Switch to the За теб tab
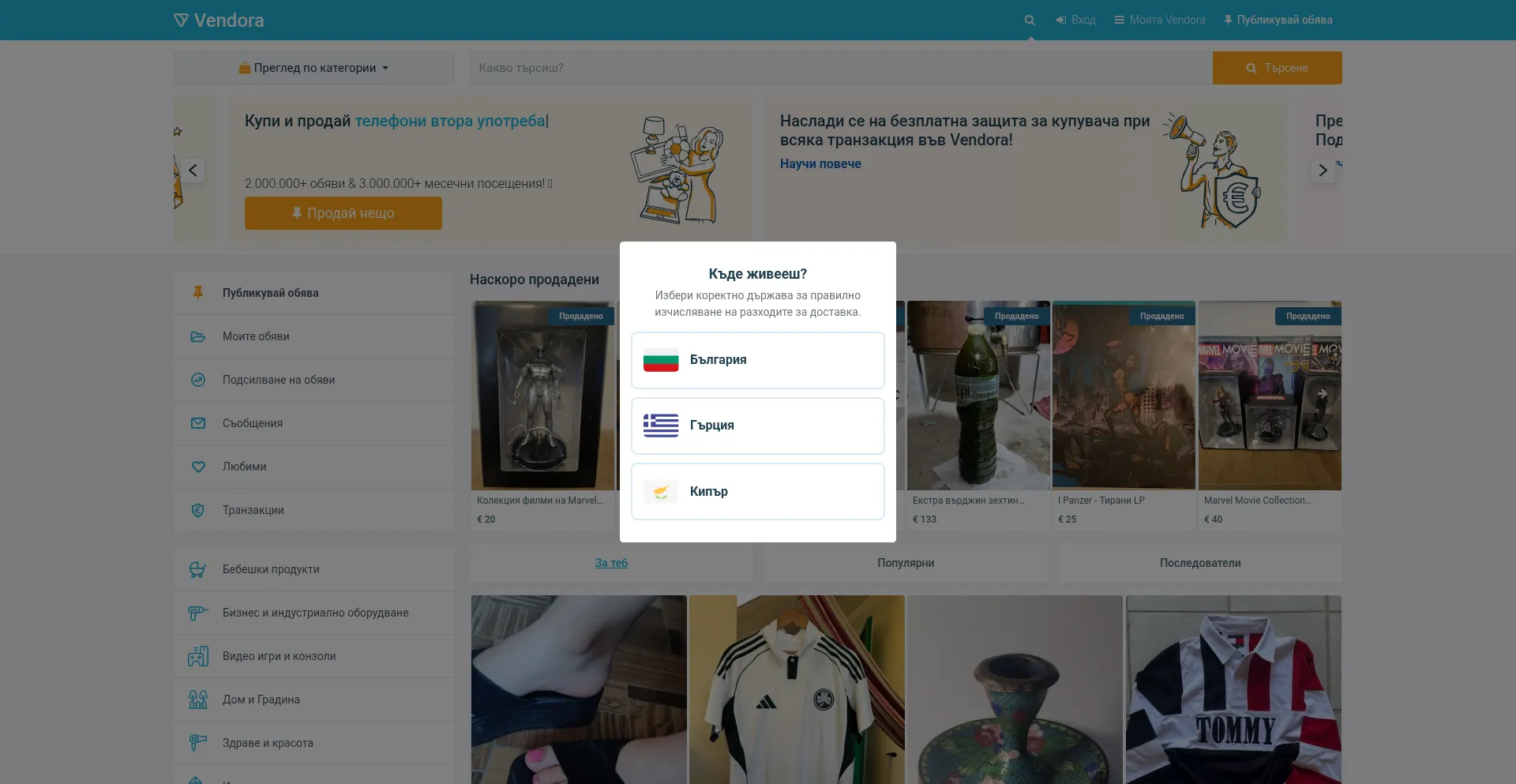This screenshot has height=784, width=1516. pyautogui.click(x=611, y=563)
